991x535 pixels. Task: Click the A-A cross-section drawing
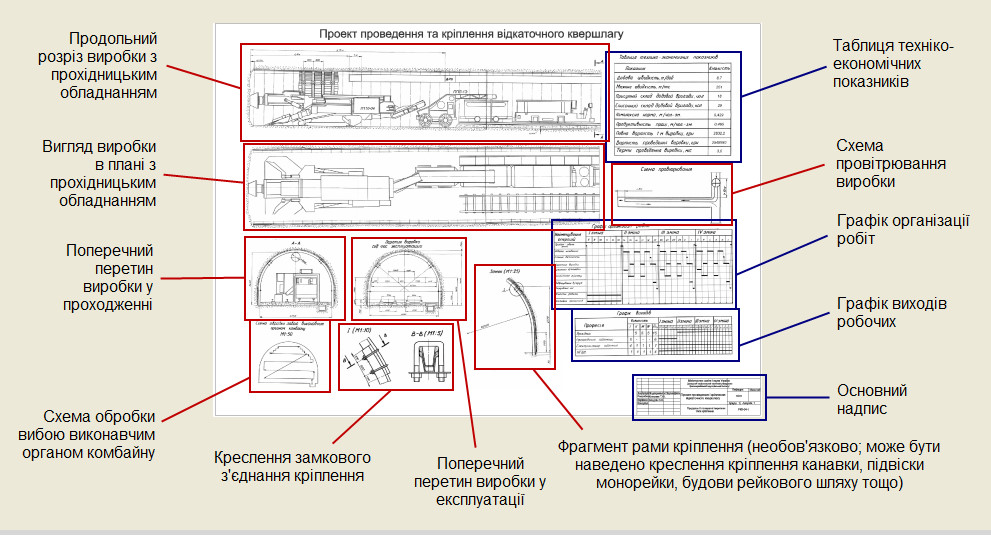click(294, 277)
